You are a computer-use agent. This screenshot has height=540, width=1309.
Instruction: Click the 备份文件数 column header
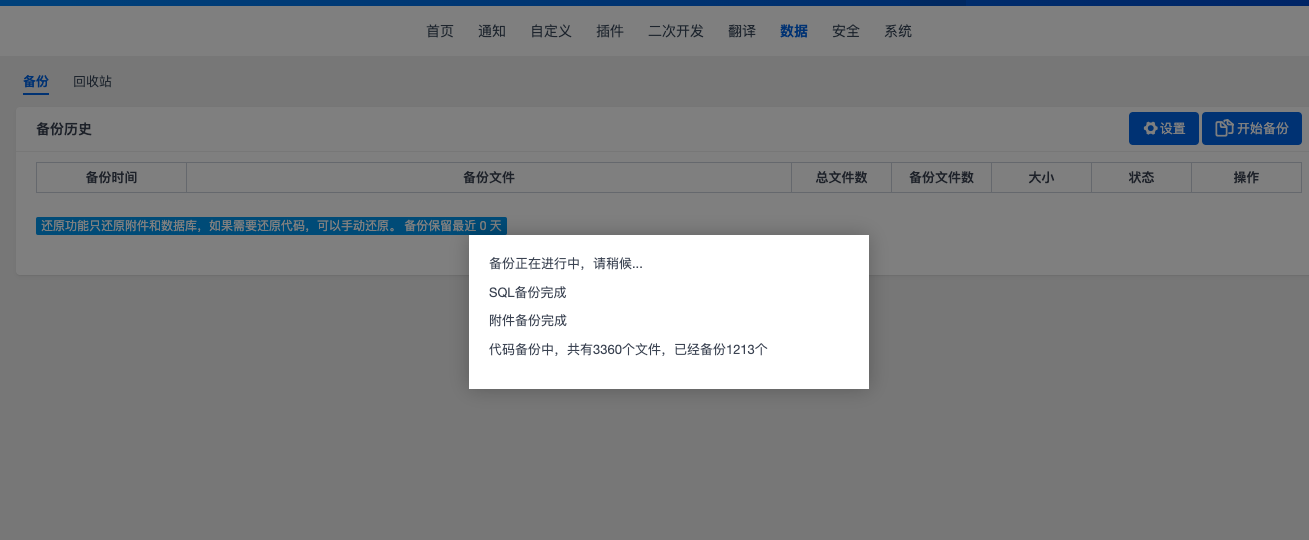[941, 177]
